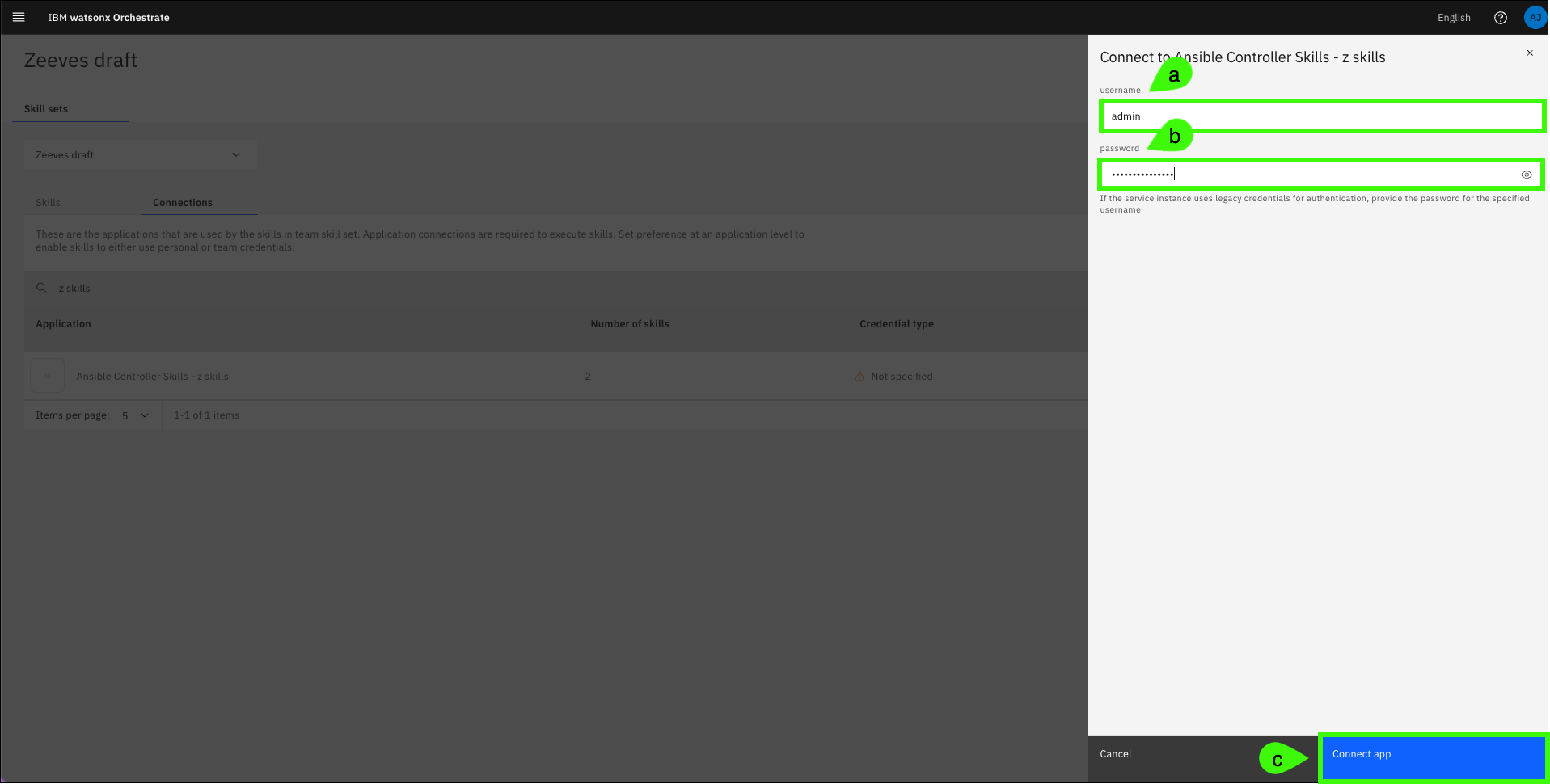Open the Items per page dropdown
The image size is (1550, 784).
point(135,415)
